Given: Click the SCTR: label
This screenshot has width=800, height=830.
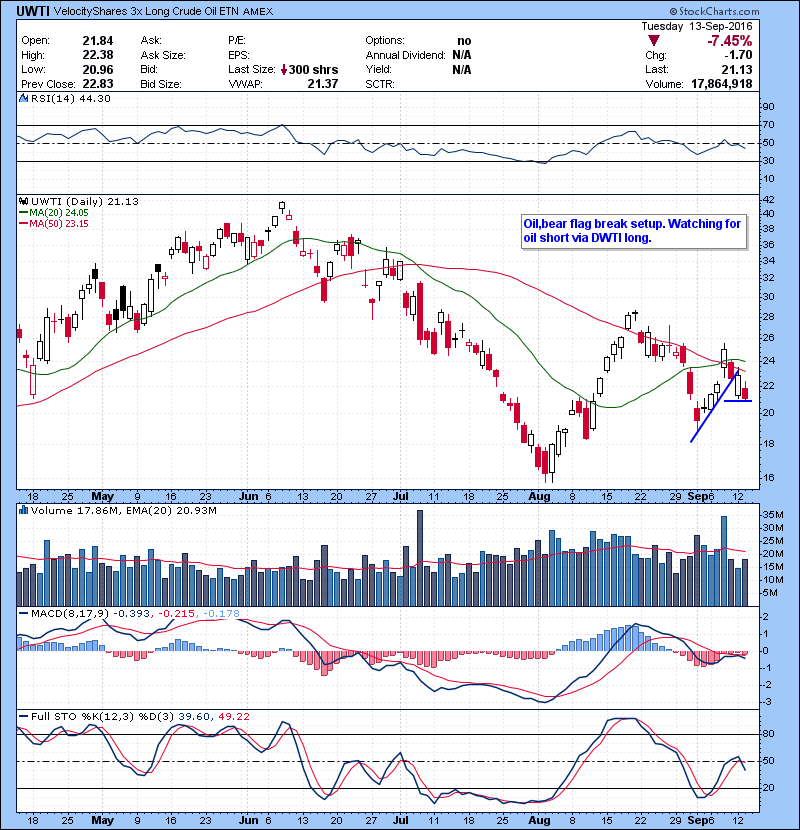Looking at the screenshot, I should click(x=380, y=84).
